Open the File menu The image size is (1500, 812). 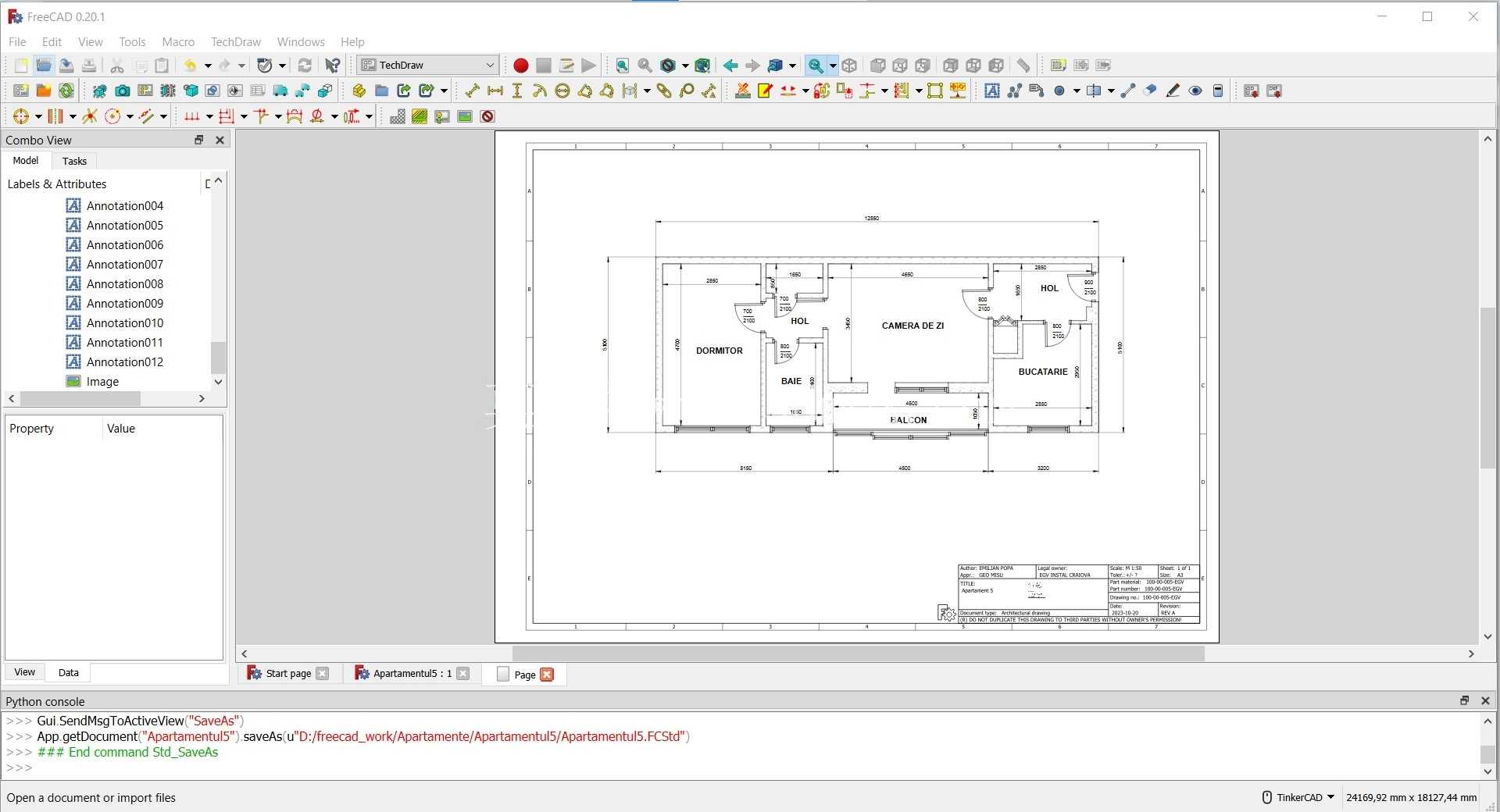click(x=17, y=41)
